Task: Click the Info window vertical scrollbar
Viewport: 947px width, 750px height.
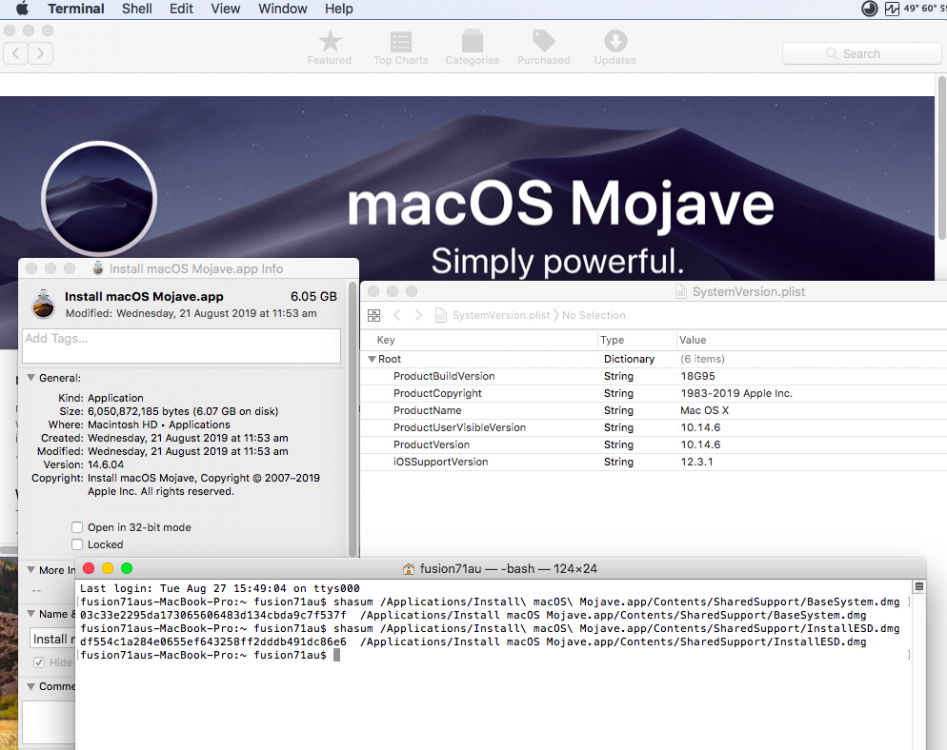Action: pos(352,418)
